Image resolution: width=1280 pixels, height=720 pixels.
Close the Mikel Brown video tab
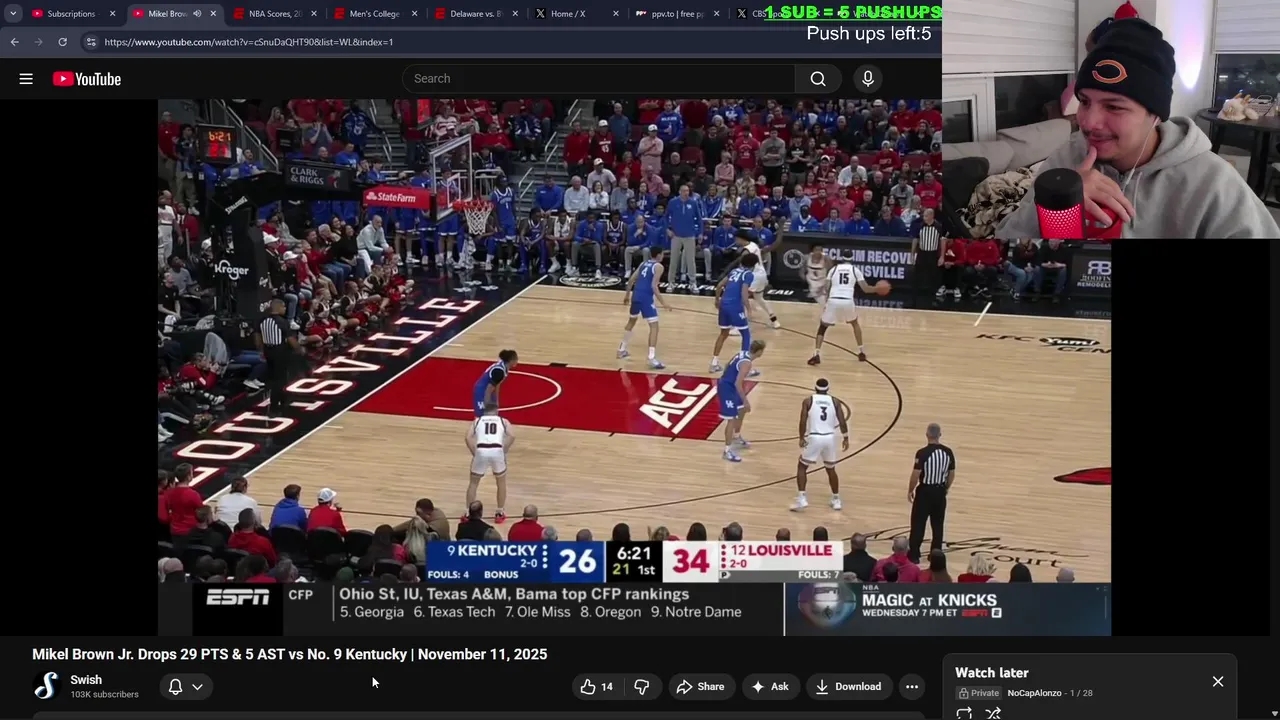[213, 14]
